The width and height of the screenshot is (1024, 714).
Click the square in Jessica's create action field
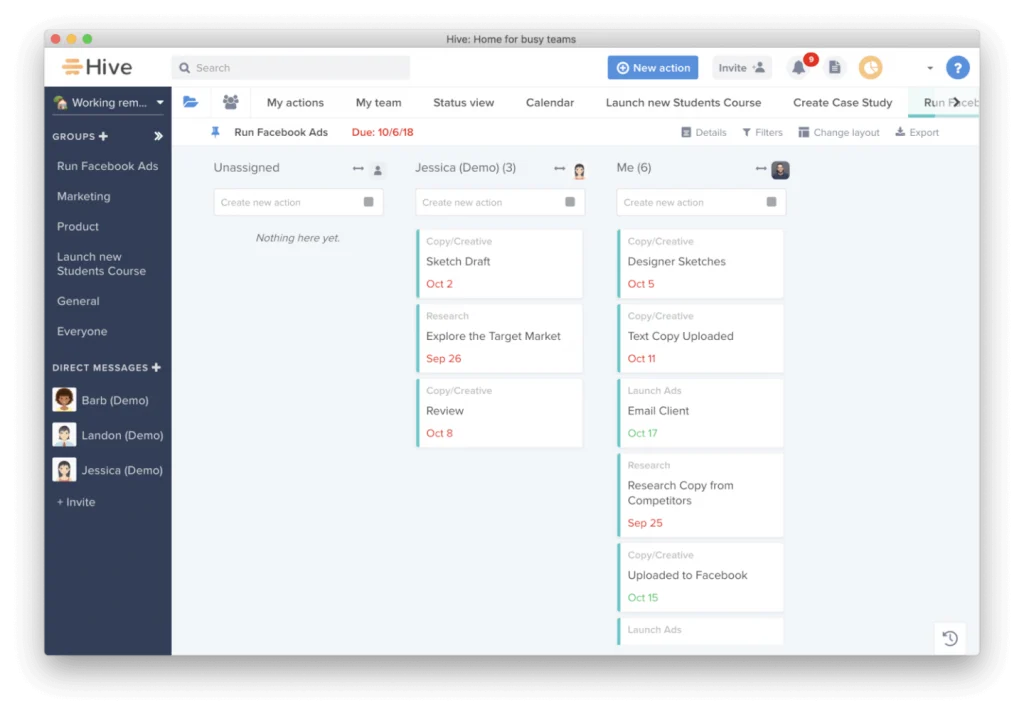[x=570, y=202]
